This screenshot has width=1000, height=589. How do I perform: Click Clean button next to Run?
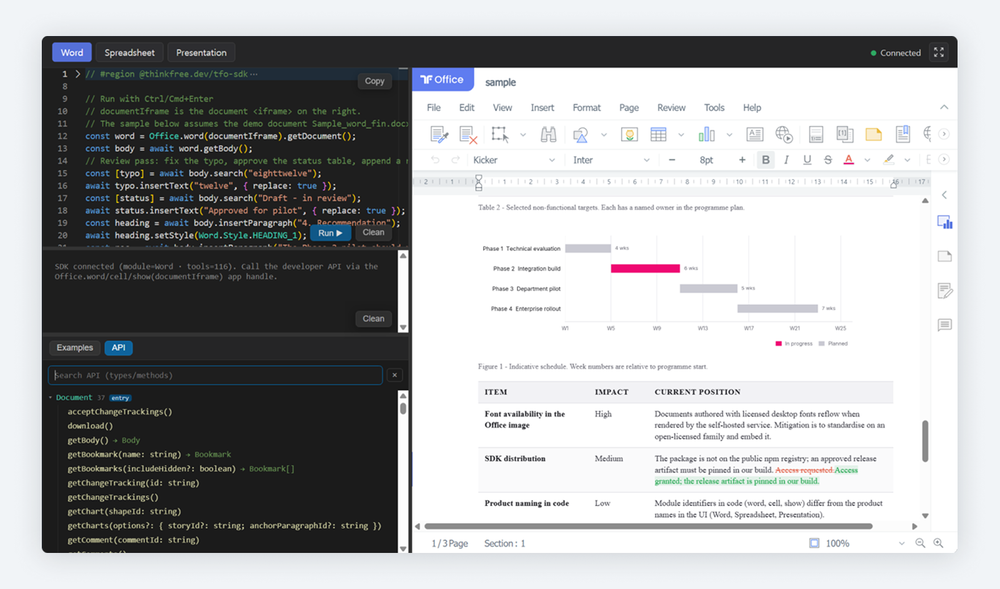(x=373, y=232)
